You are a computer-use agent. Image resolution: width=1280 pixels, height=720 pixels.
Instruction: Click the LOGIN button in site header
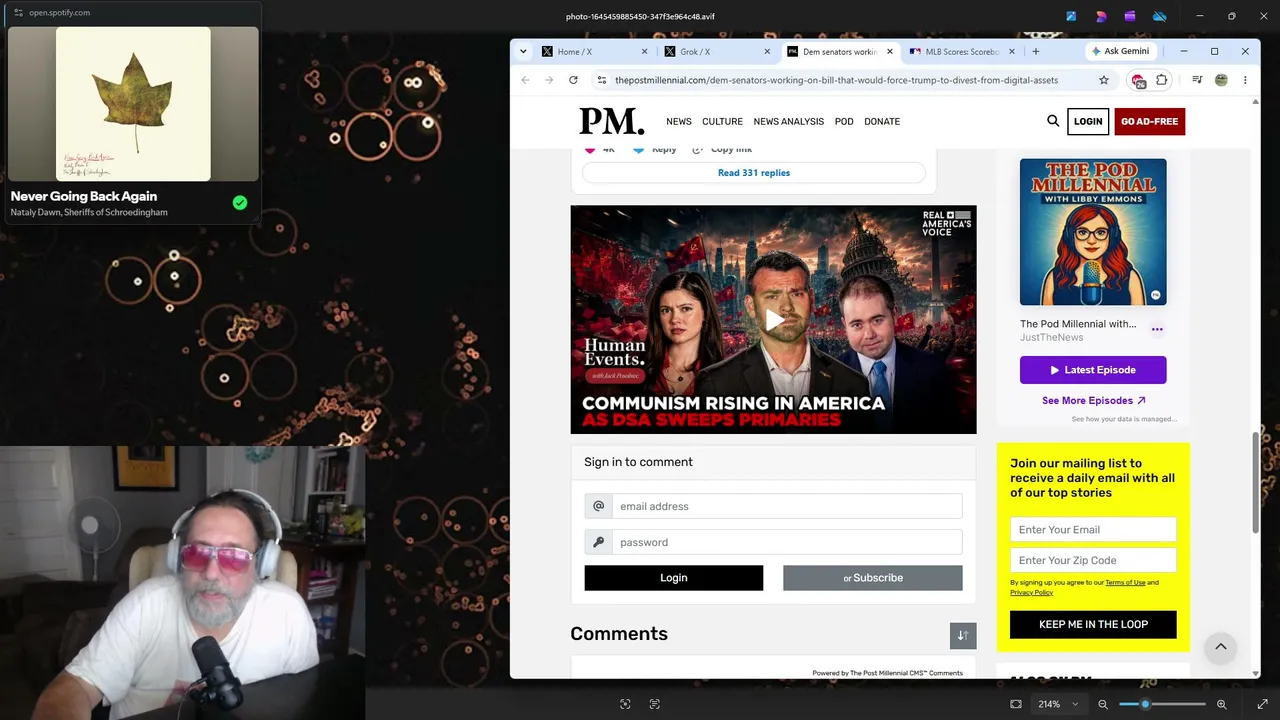click(1088, 121)
